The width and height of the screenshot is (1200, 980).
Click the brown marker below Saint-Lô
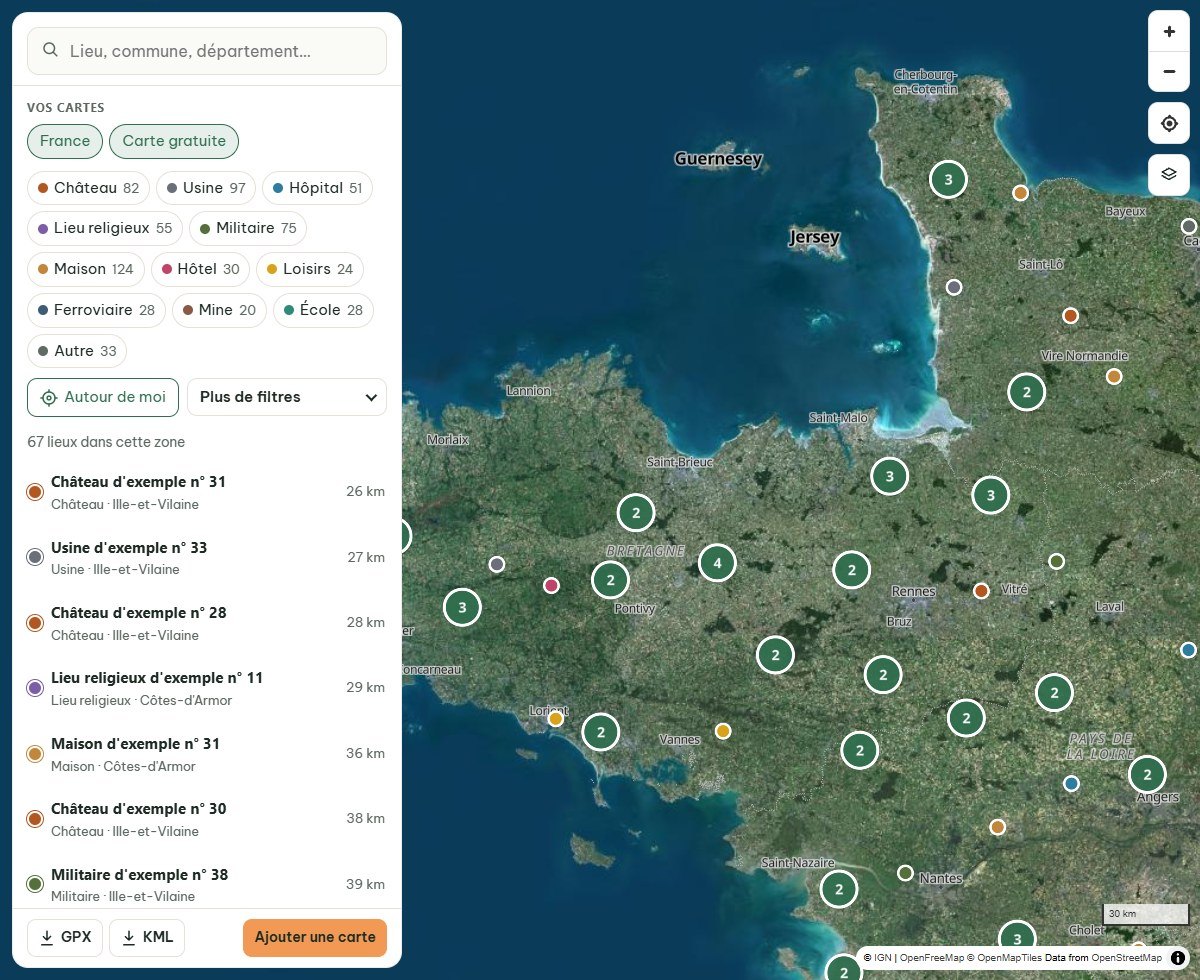click(x=1070, y=316)
